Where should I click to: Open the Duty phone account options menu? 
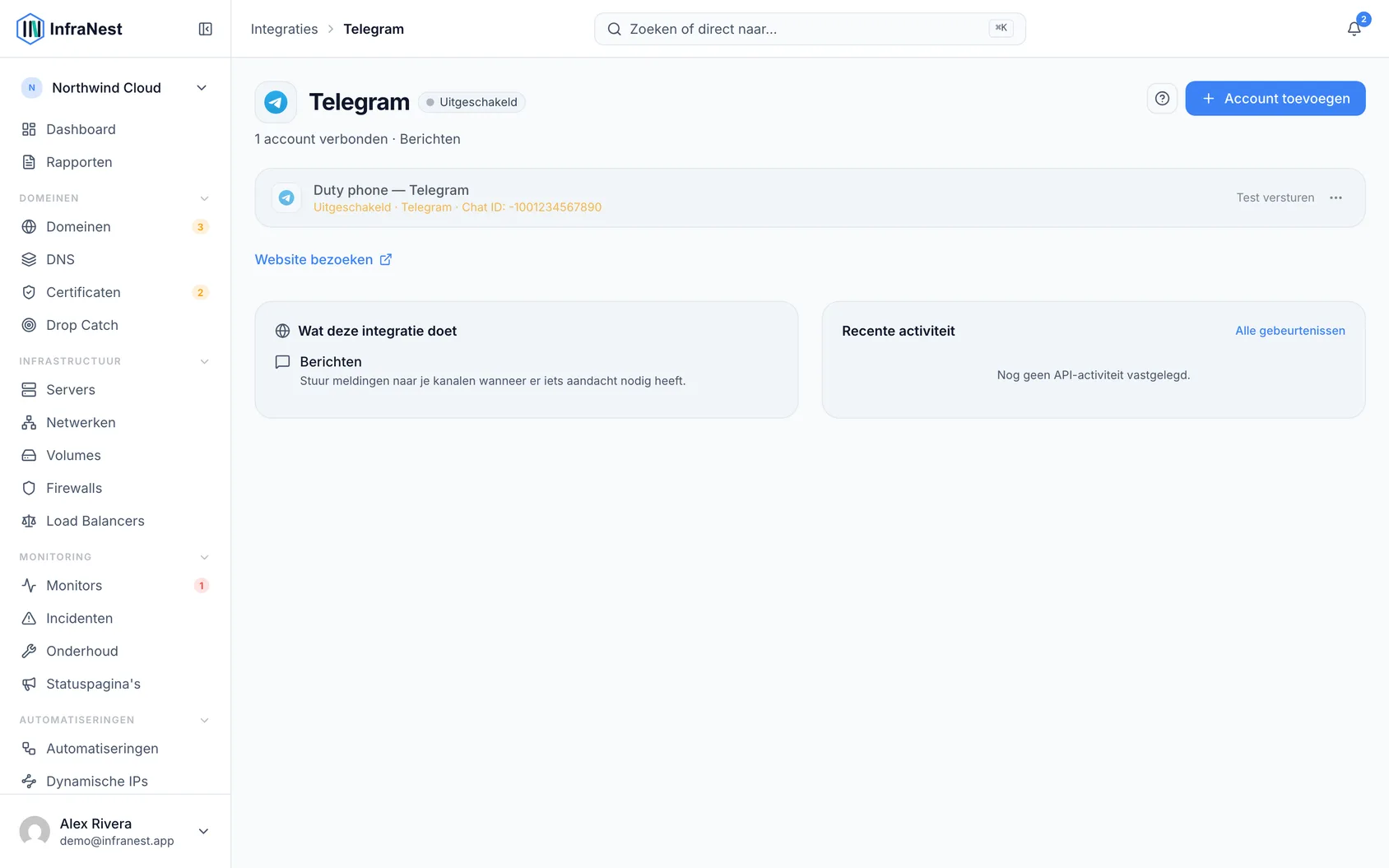[x=1336, y=197]
